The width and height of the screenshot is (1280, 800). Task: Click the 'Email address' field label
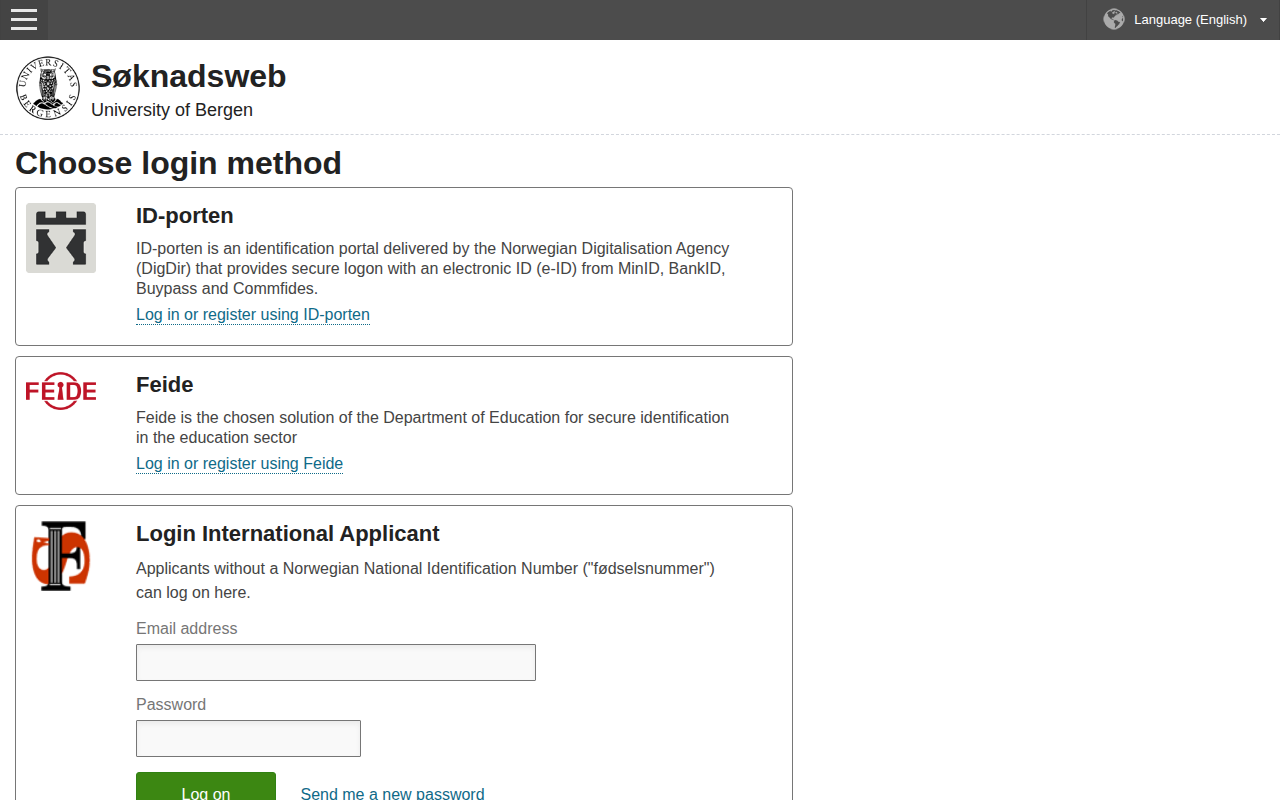(x=186, y=629)
